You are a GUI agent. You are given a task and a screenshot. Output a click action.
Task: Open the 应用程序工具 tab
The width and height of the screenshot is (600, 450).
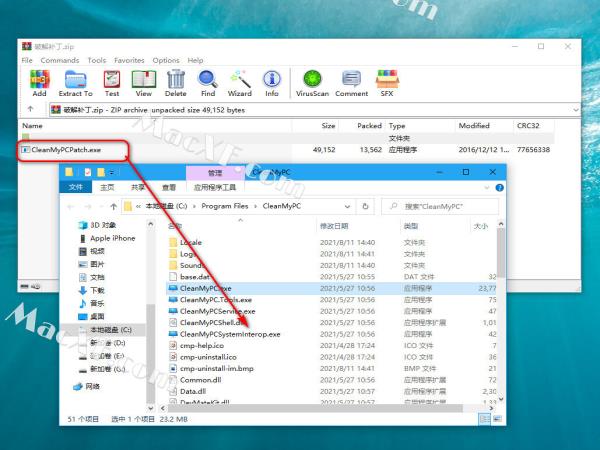click(x=215, y=187)
